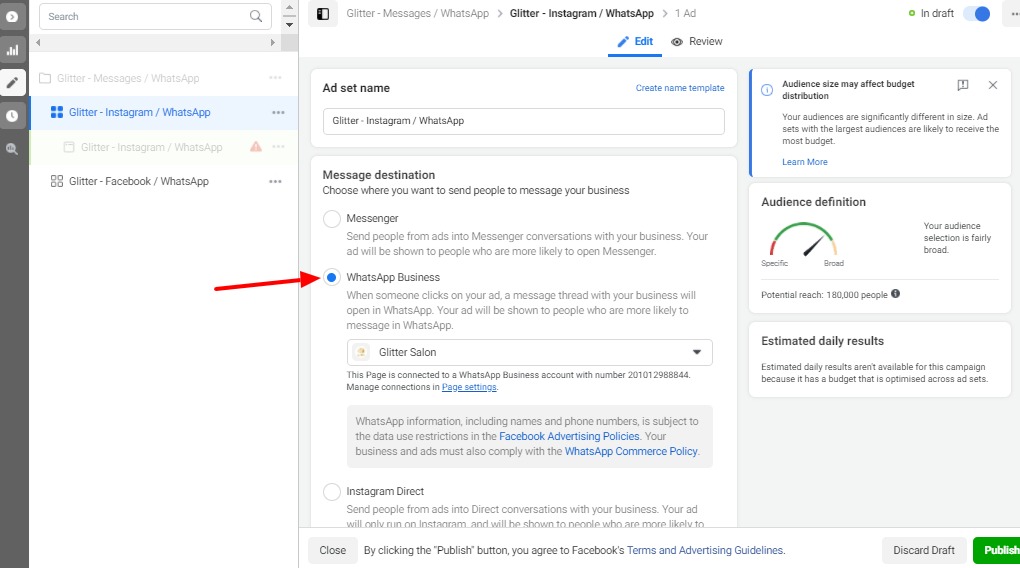Click the info icon in audience size notice
The image size is (1020, 568).
click(767, 90)
